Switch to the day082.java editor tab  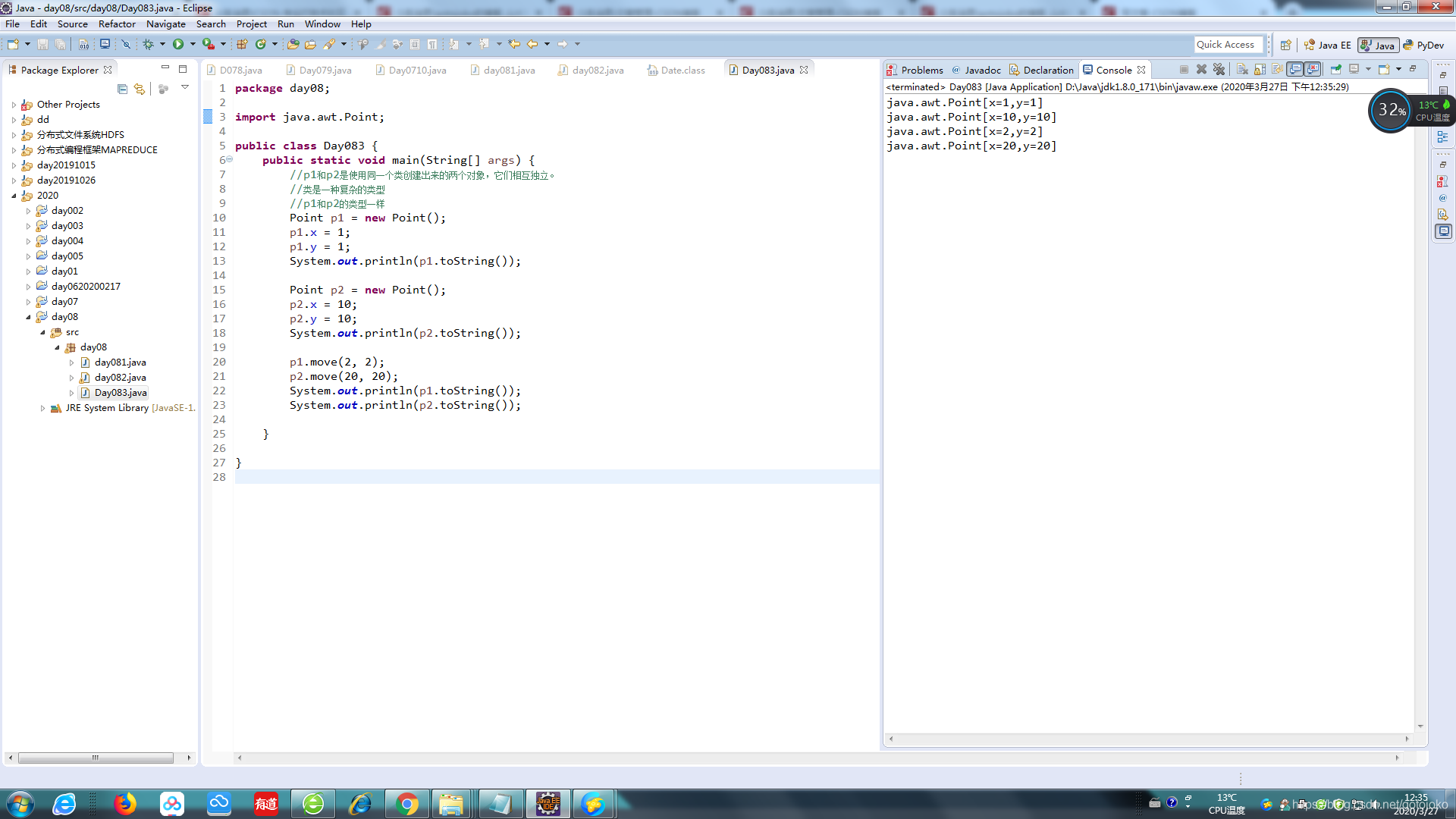[597, 70]
